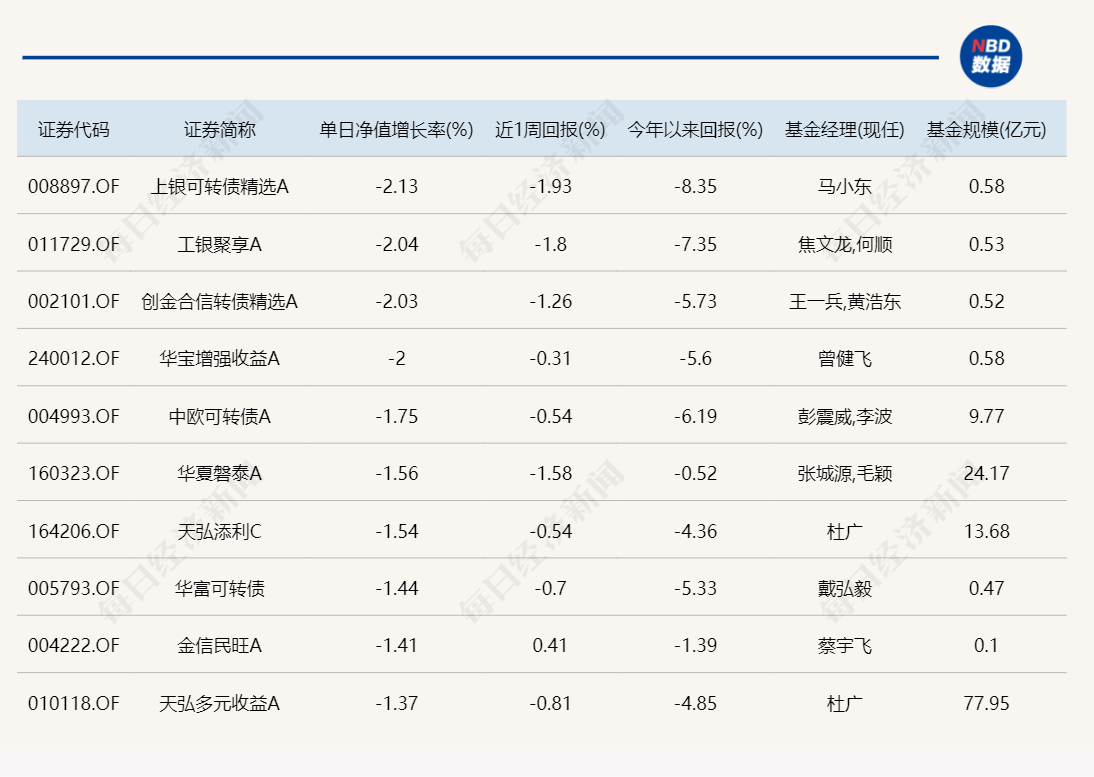Select weekly return -0.31

coord(550,359)
